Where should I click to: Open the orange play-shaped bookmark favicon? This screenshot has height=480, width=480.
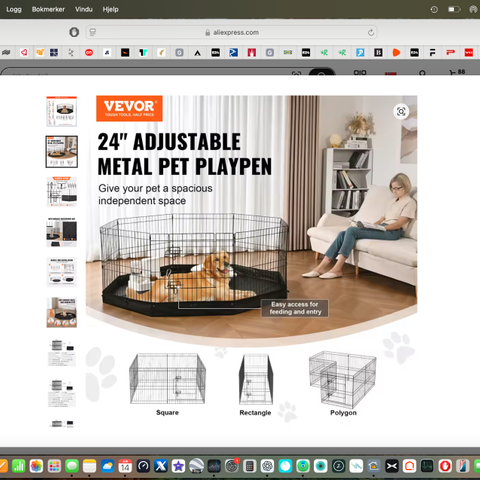[x=396, y=52]
